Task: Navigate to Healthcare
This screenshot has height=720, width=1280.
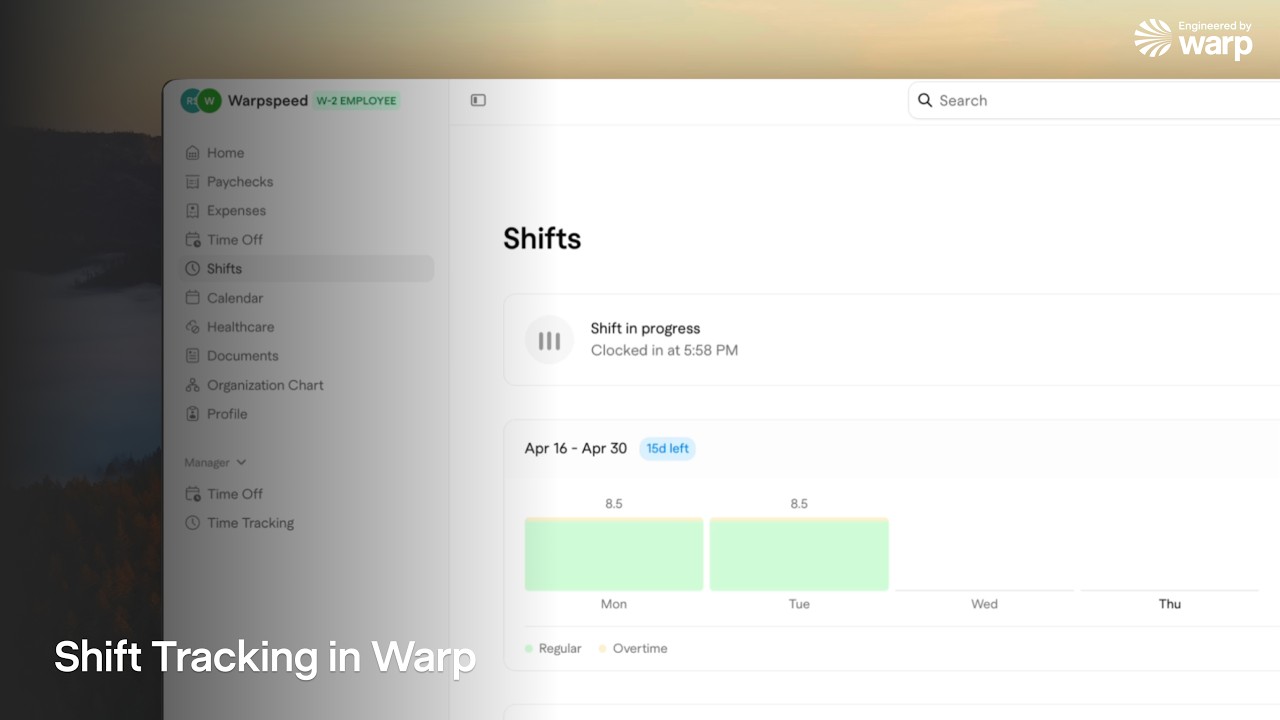Action: [x=306, y=327]
